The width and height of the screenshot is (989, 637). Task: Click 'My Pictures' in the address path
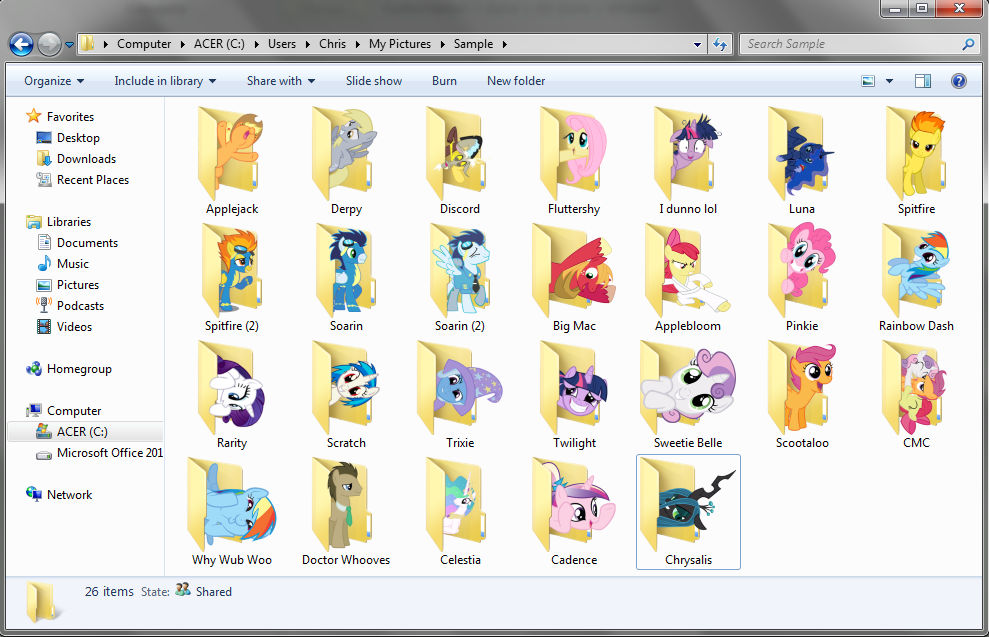pos(400,44)
